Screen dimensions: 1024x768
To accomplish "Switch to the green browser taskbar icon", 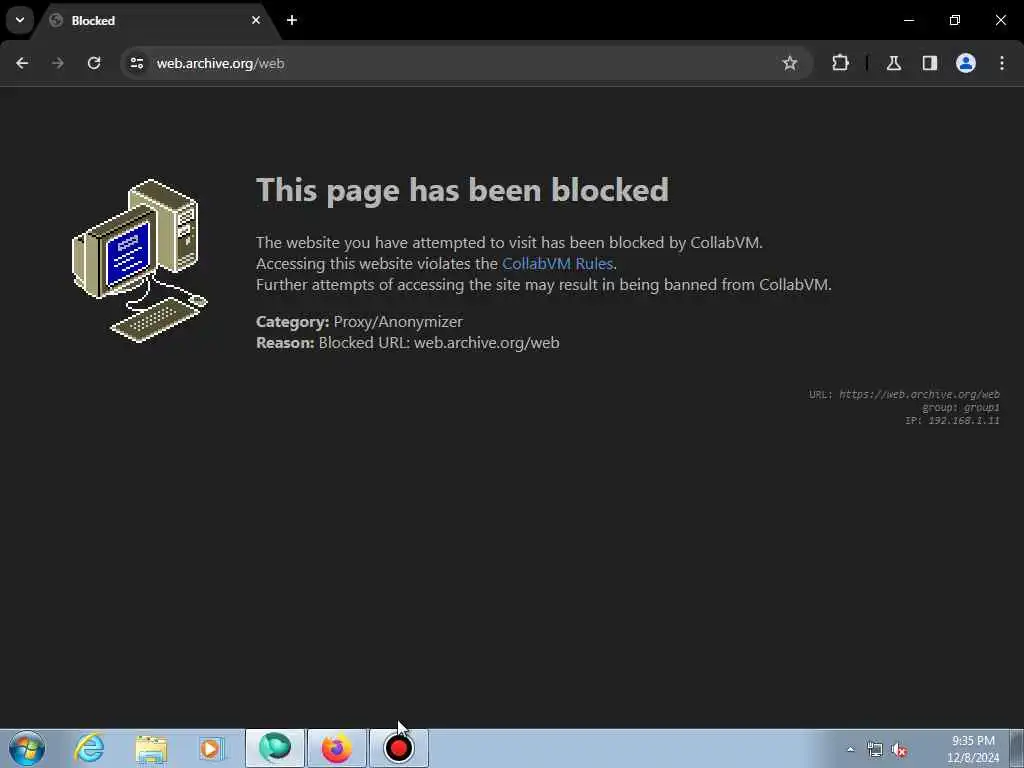I will 275,748.
